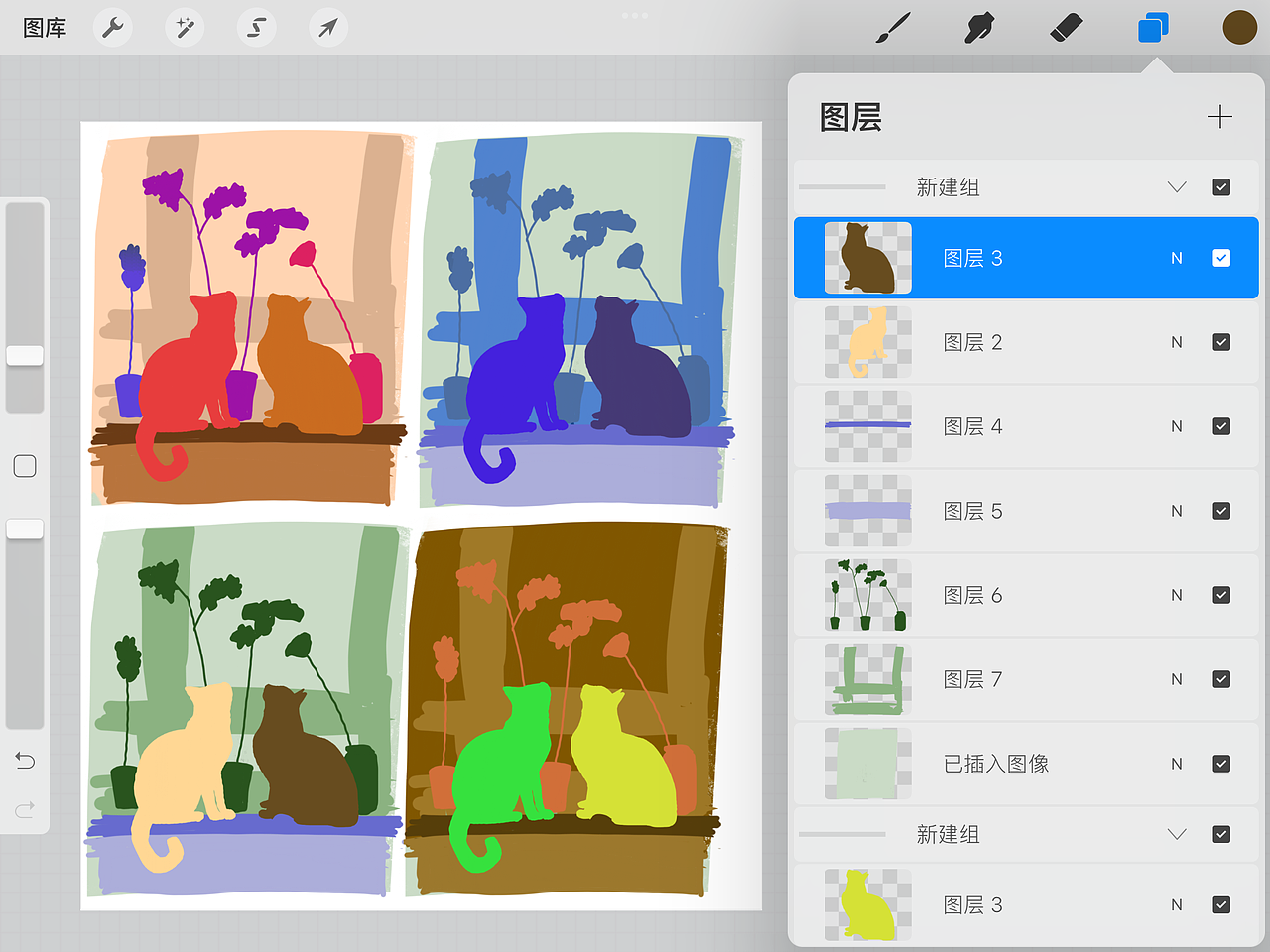Open the Actions wrench menu
Screen dimensions: 1270x952
point(113,28)
